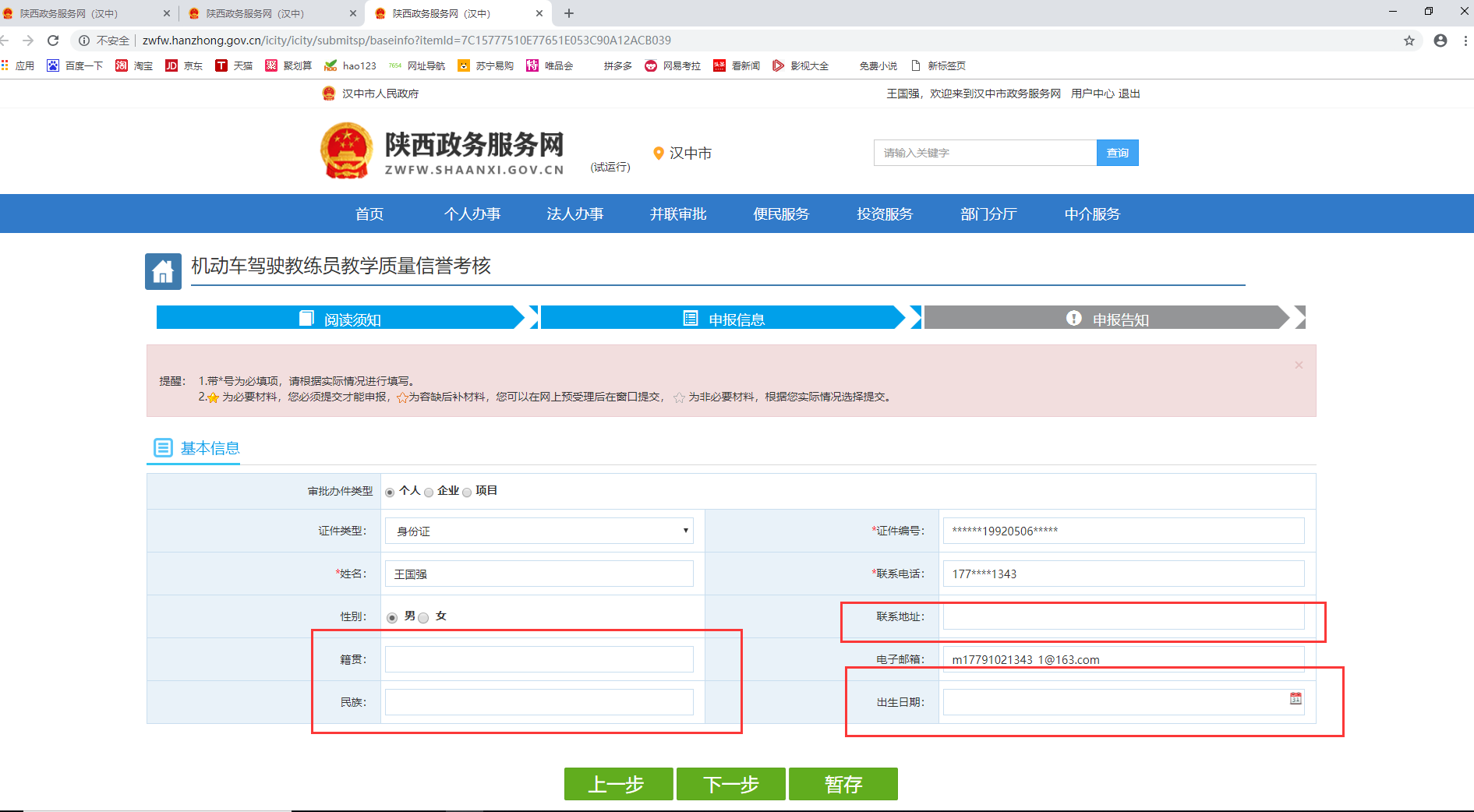The height and width of the screenshot is (812, 1474).
Task: Open the birth date calendar picker icon
Action: pos(1295,699)
